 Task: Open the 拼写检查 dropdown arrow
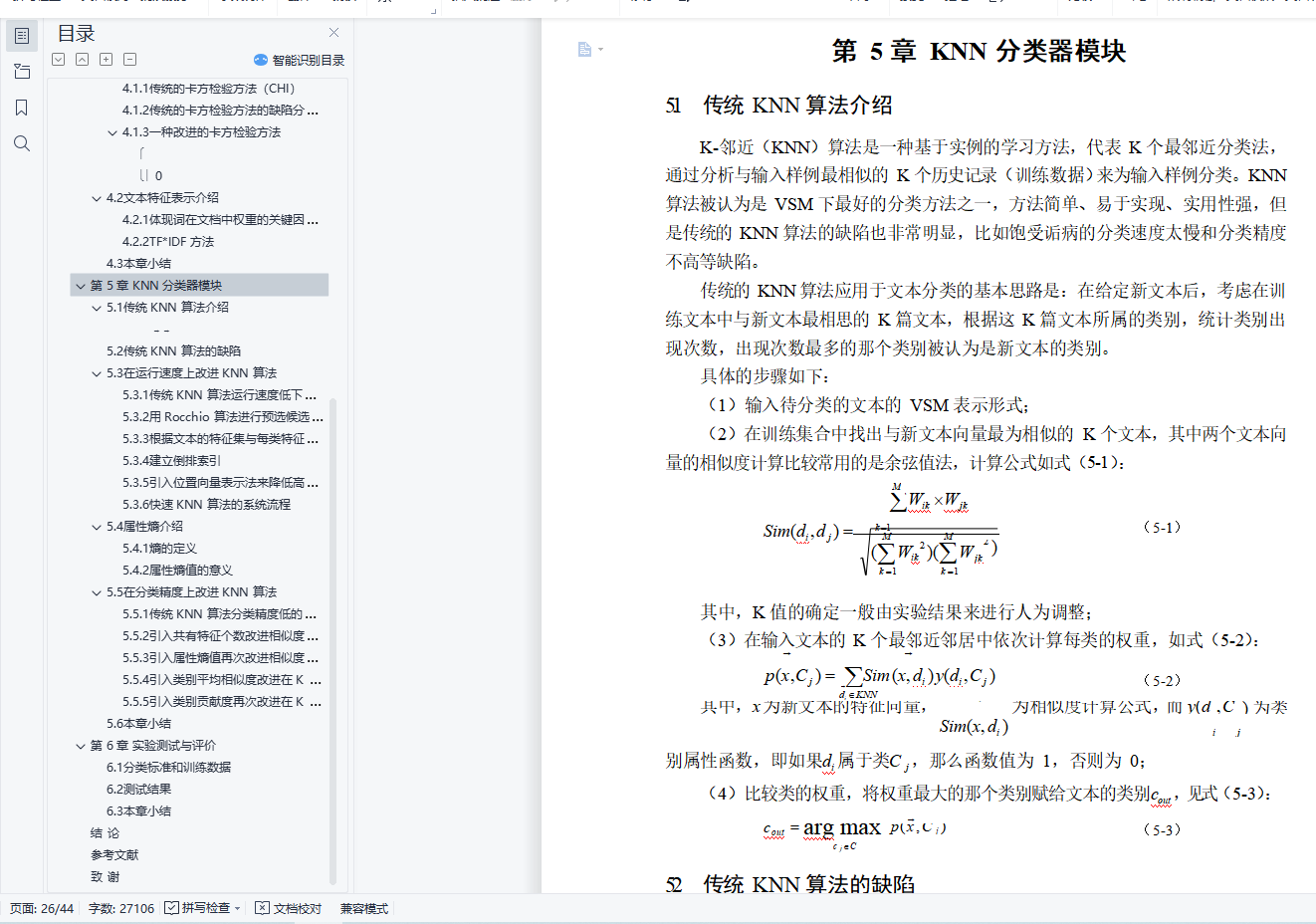click(x=237, y=908)
